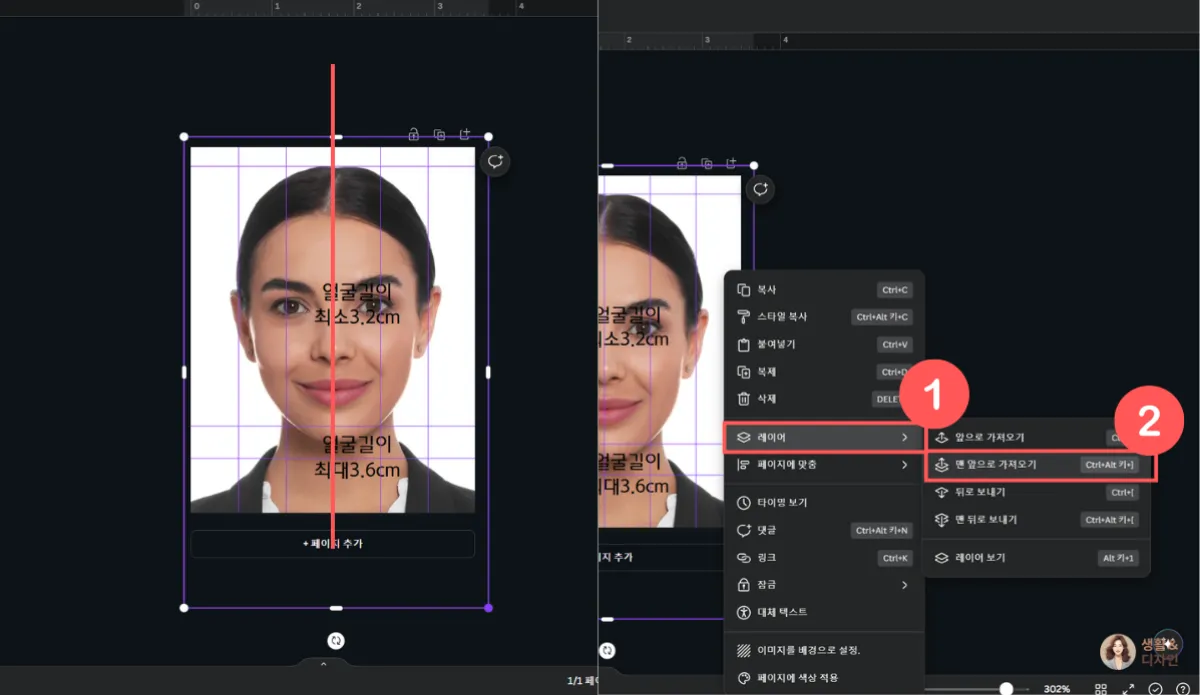The width and height of the screenshot is (1200, 695).
Task: Choose 복제 (Duplicate) in the context menu
Action: tap(824, 371)
